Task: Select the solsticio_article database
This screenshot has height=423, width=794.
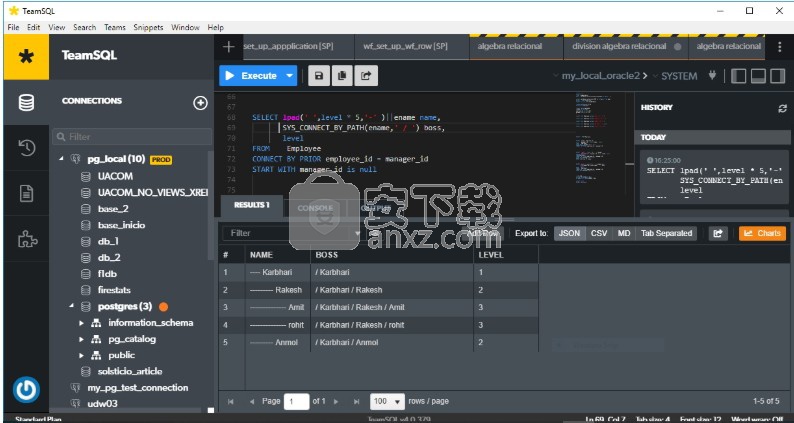Action: pos(130,371)
